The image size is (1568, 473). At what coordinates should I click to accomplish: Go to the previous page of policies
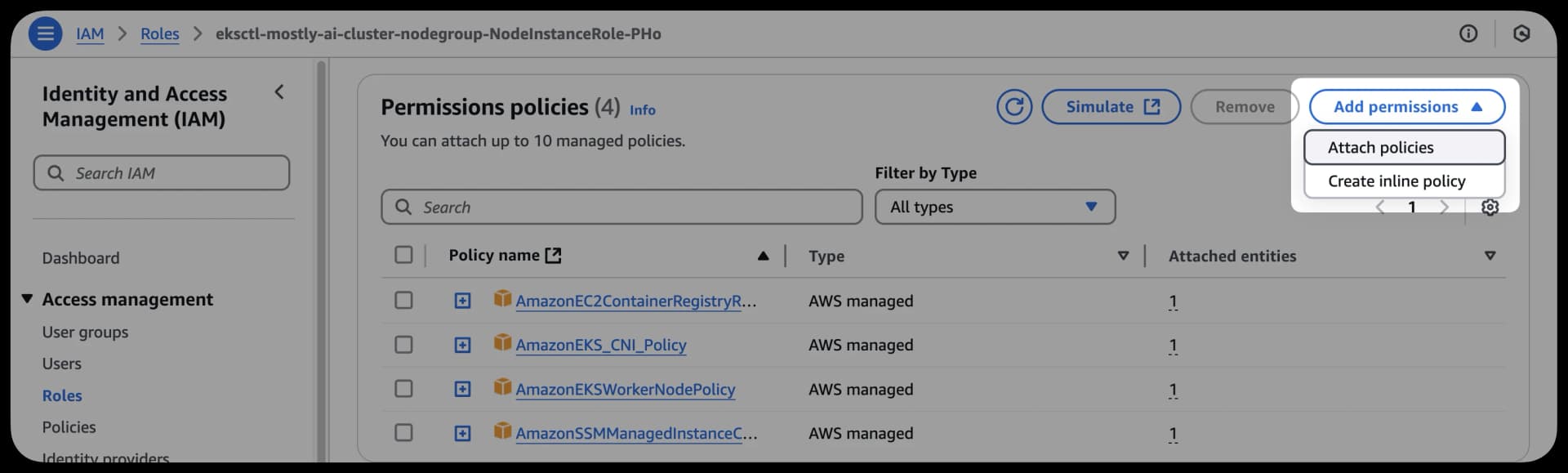tap(1380, 207)
